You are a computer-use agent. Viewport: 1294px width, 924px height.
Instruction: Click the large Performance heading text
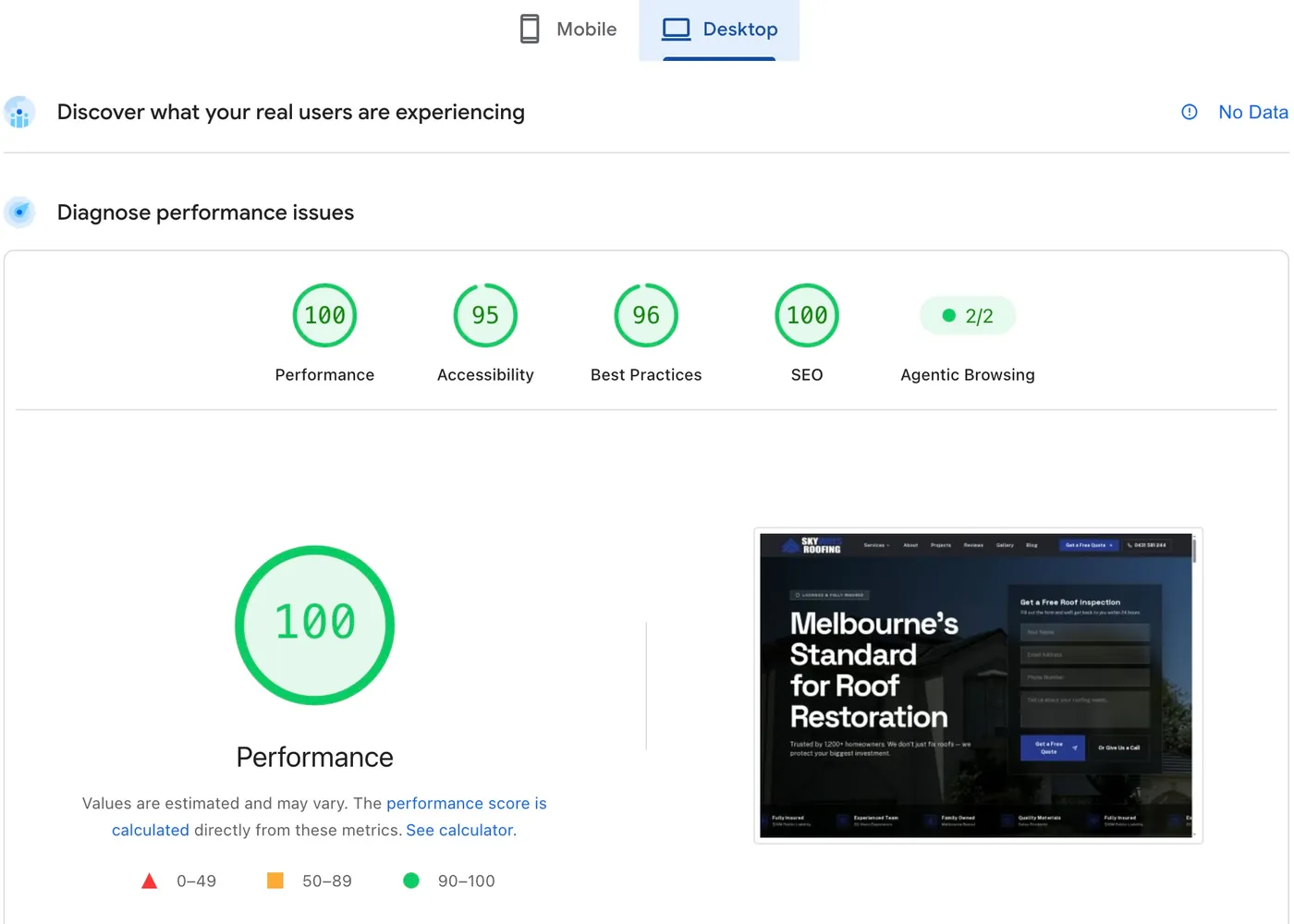point(314,758)
